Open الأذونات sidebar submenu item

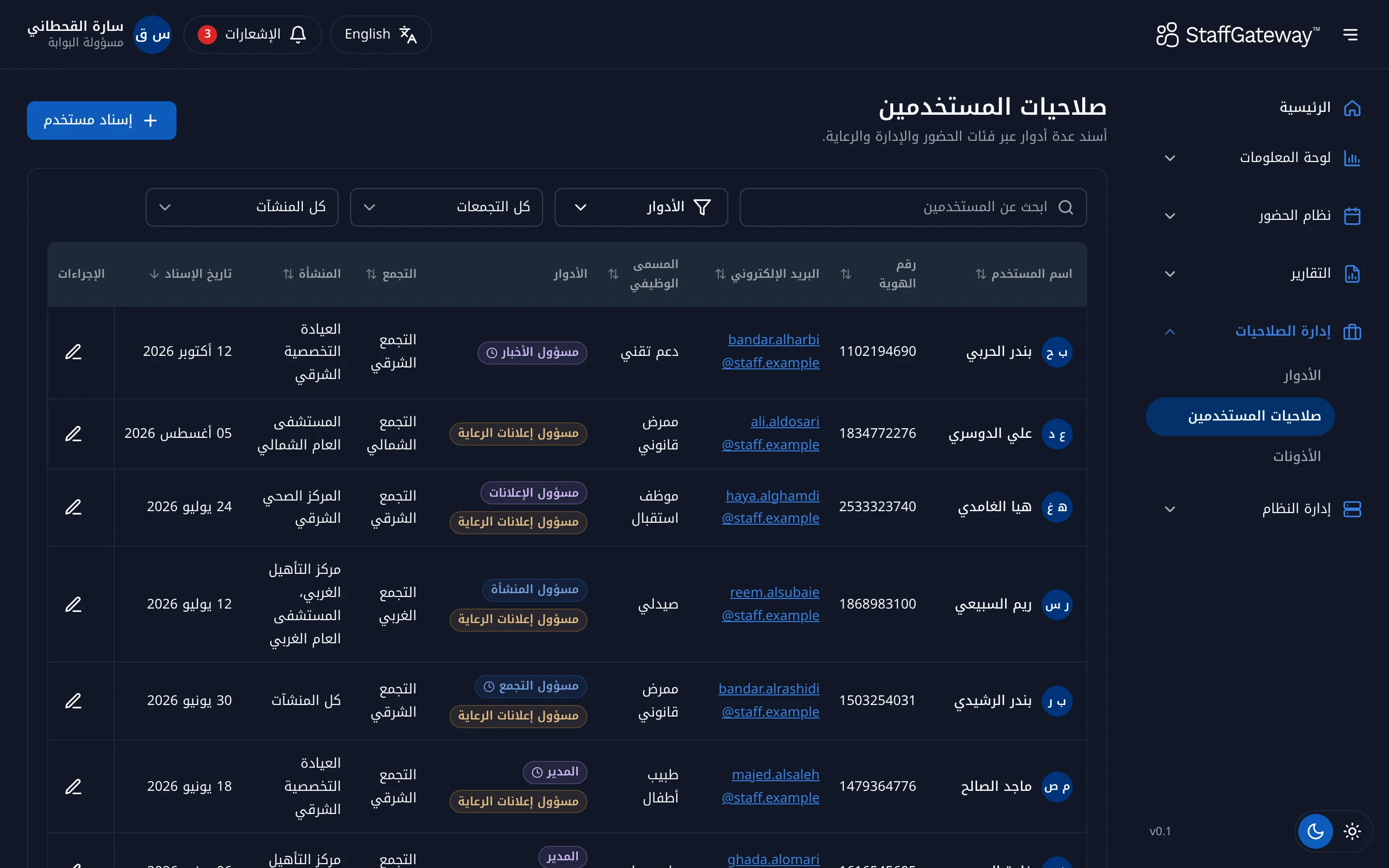click(1296, 456)
